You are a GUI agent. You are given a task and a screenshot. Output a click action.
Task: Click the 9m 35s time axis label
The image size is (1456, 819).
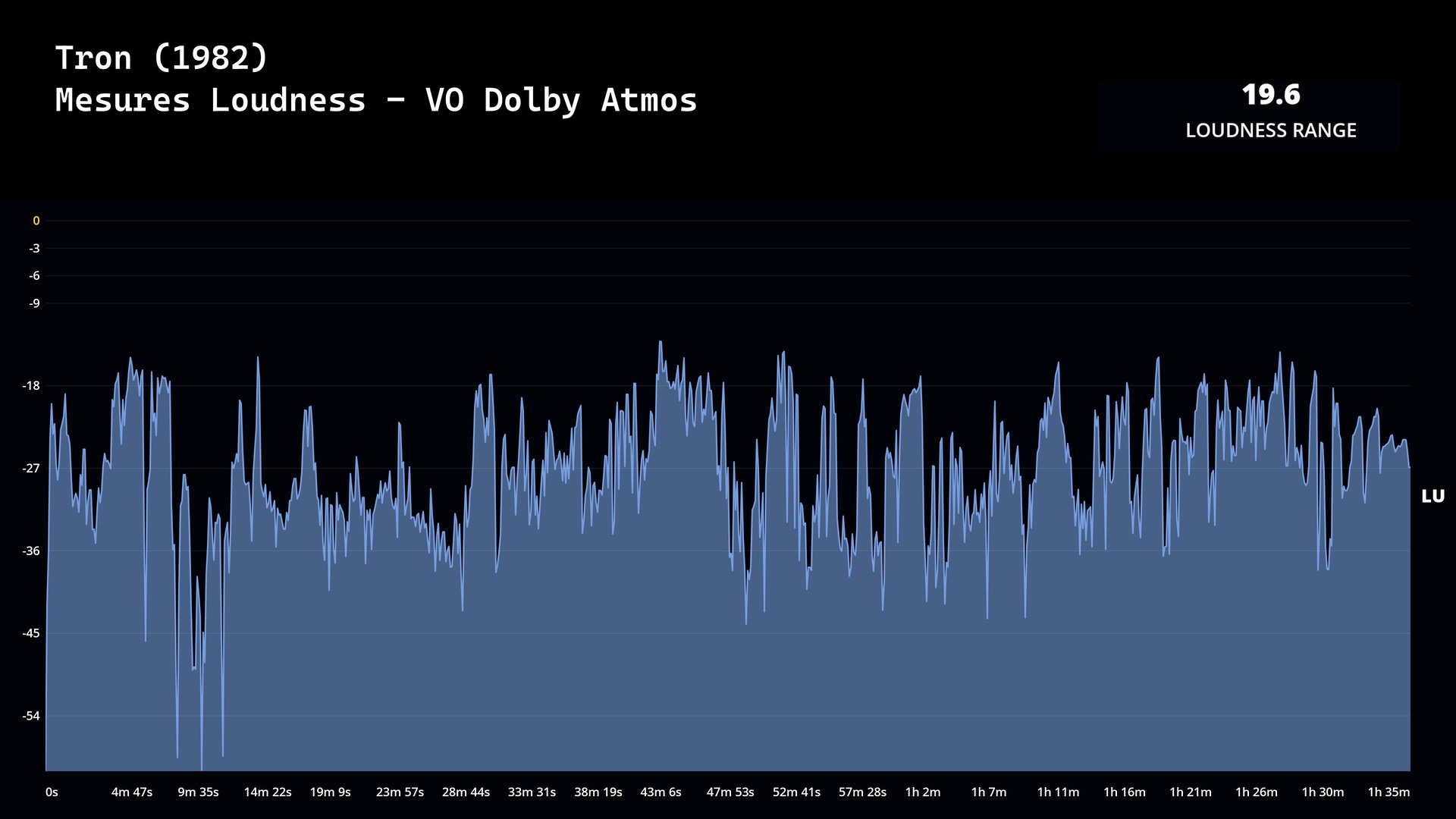198,792
